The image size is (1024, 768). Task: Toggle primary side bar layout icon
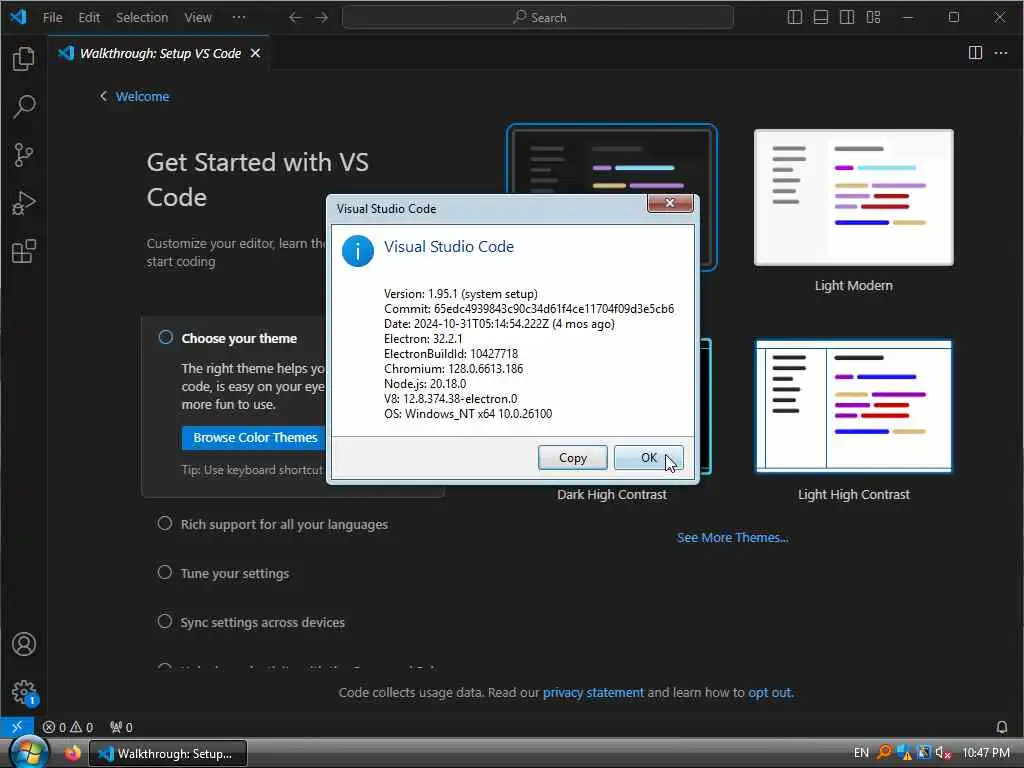click(x=795, y=18)
